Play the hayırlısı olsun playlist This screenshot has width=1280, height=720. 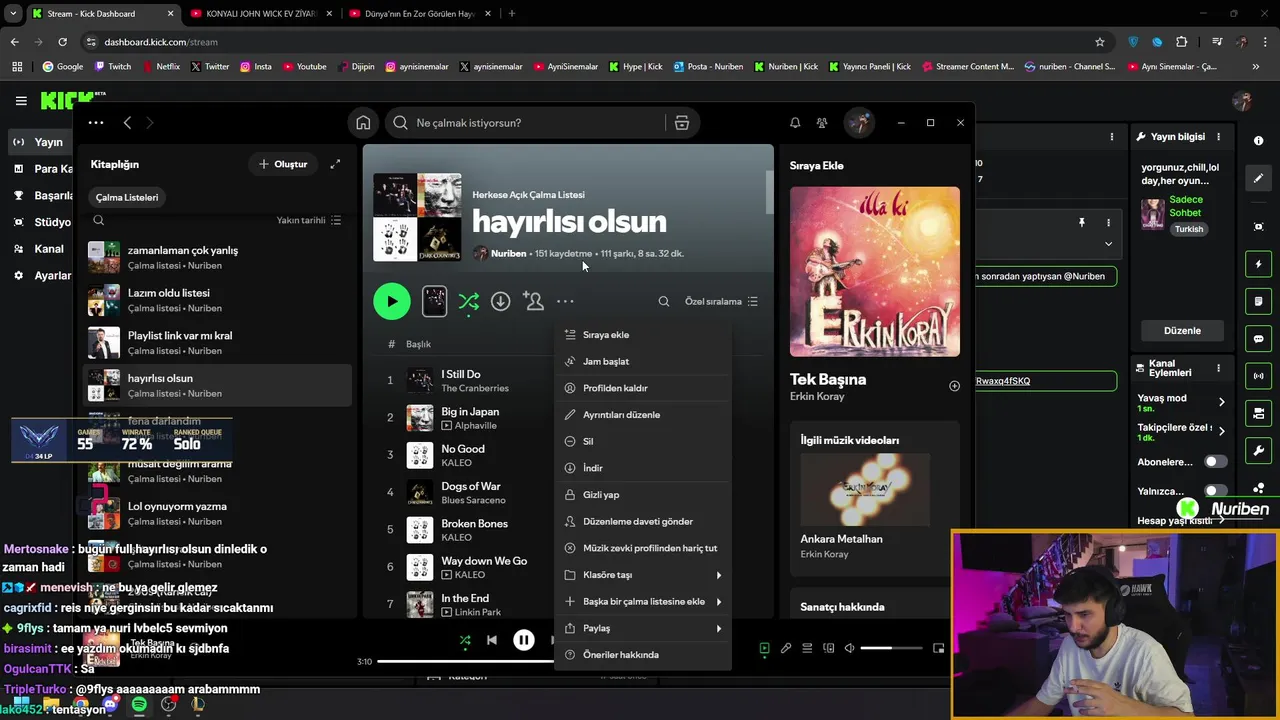point(392,301)
